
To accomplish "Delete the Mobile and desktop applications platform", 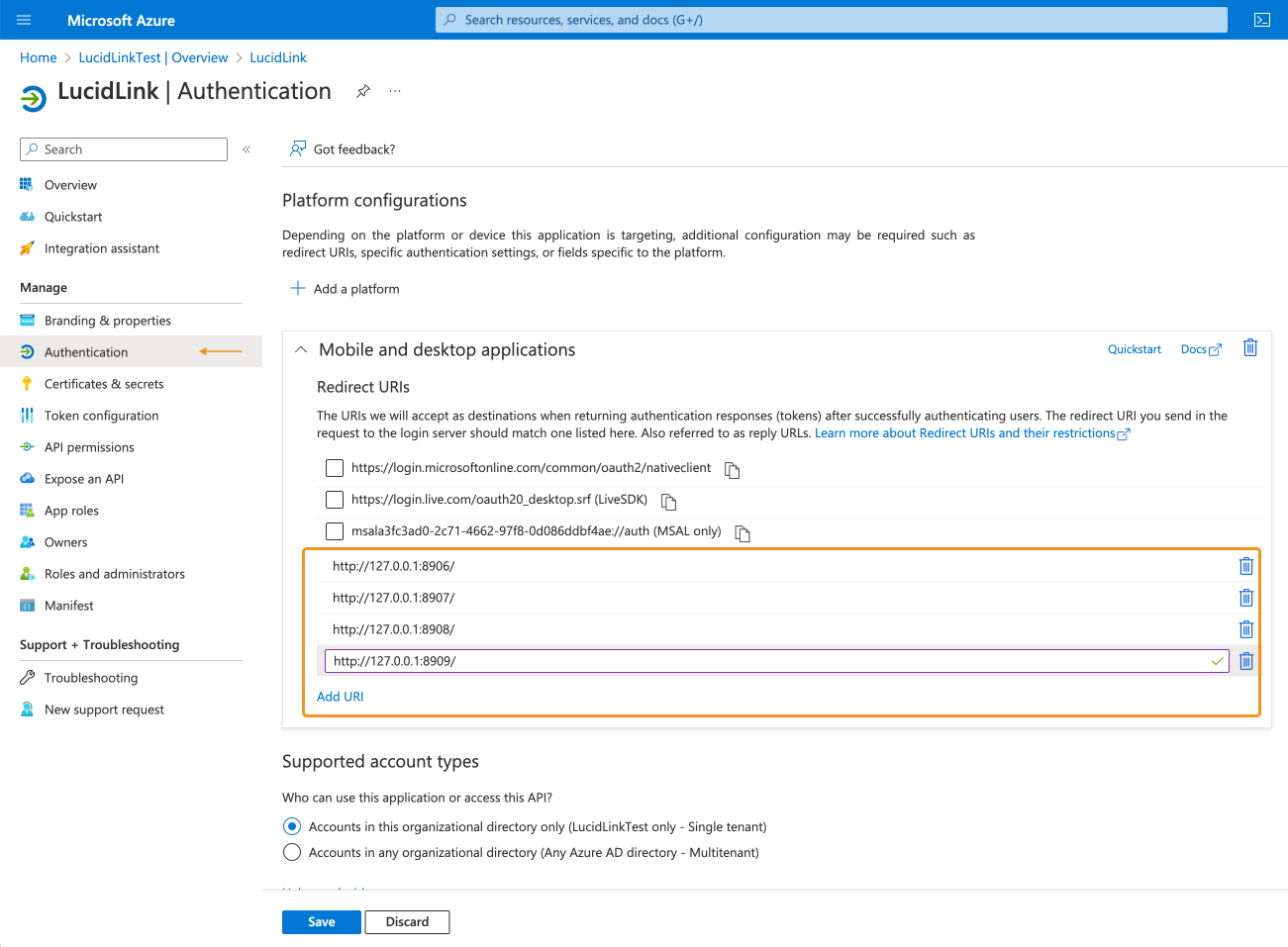I will click(1250, 347).
